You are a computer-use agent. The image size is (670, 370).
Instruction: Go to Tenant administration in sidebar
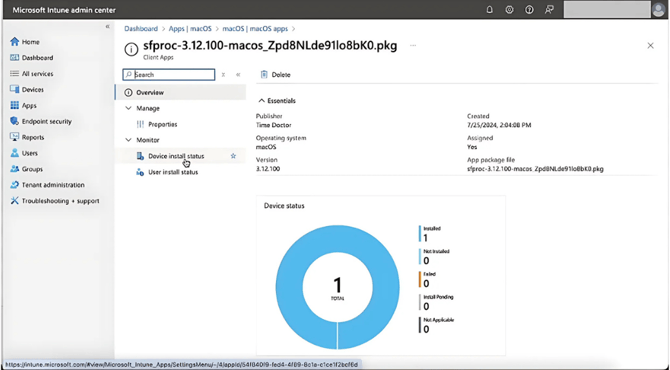[x=53, y=185]
